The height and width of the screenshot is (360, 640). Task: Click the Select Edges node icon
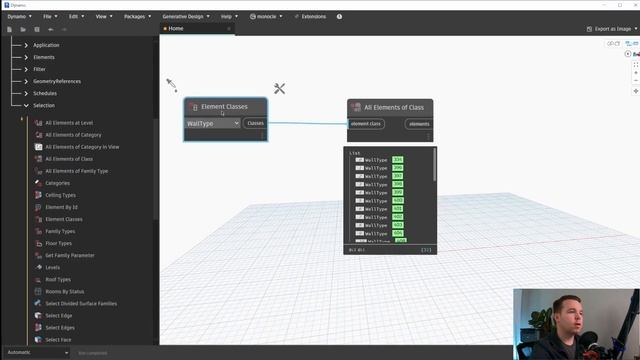[x=38, y=327]
